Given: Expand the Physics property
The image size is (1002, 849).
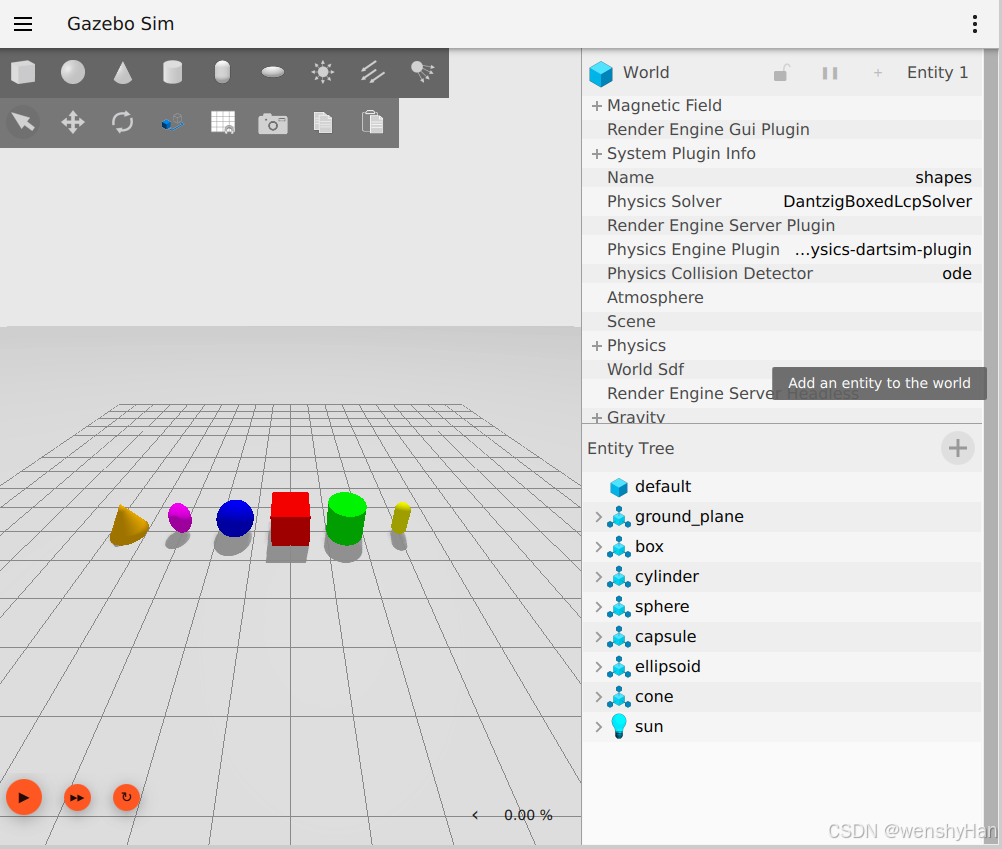Looking at the screenshot, I should tap(597, 346).
